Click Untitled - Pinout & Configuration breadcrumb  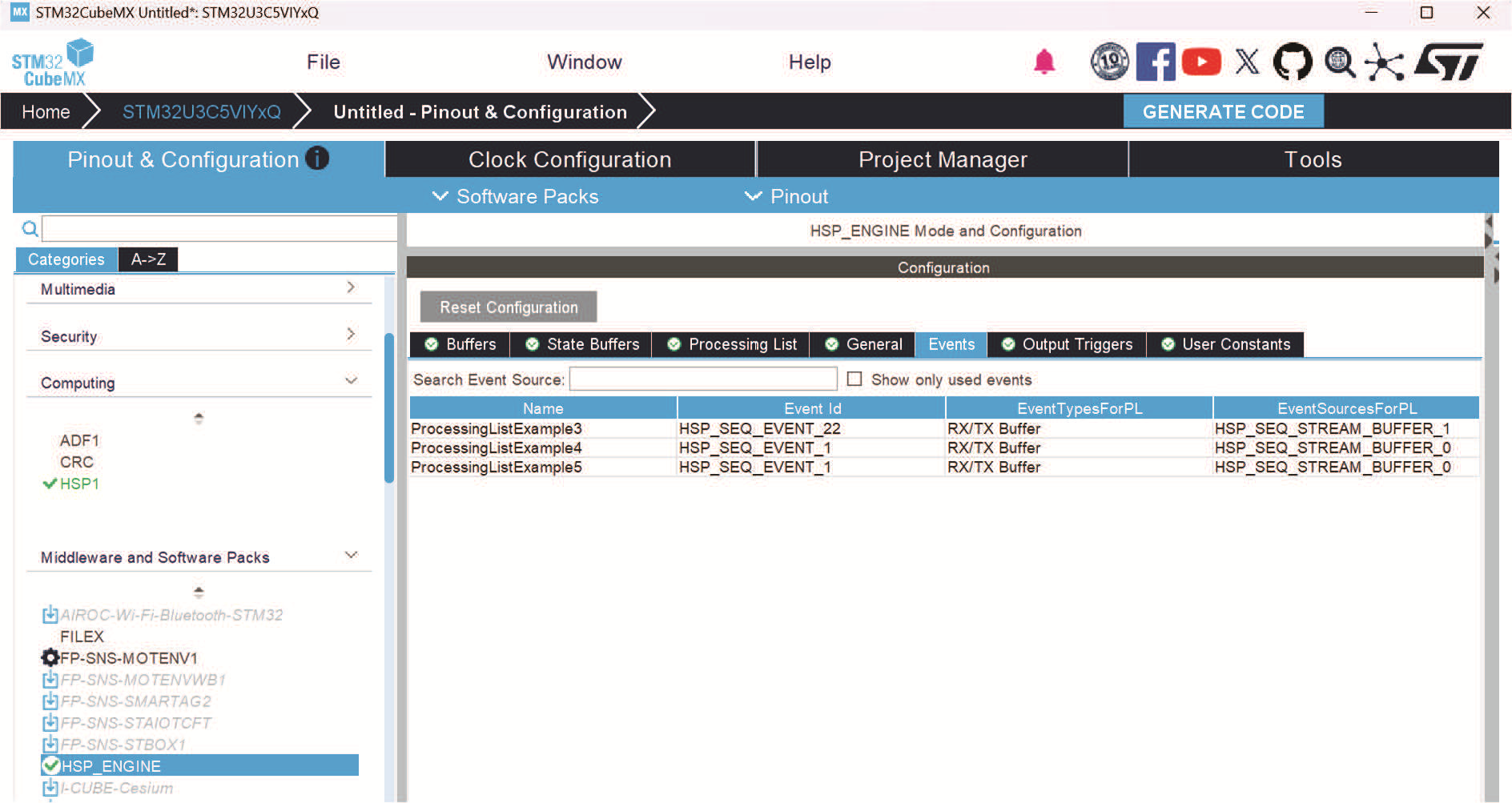pyautogui.click(x=481, y=112)
